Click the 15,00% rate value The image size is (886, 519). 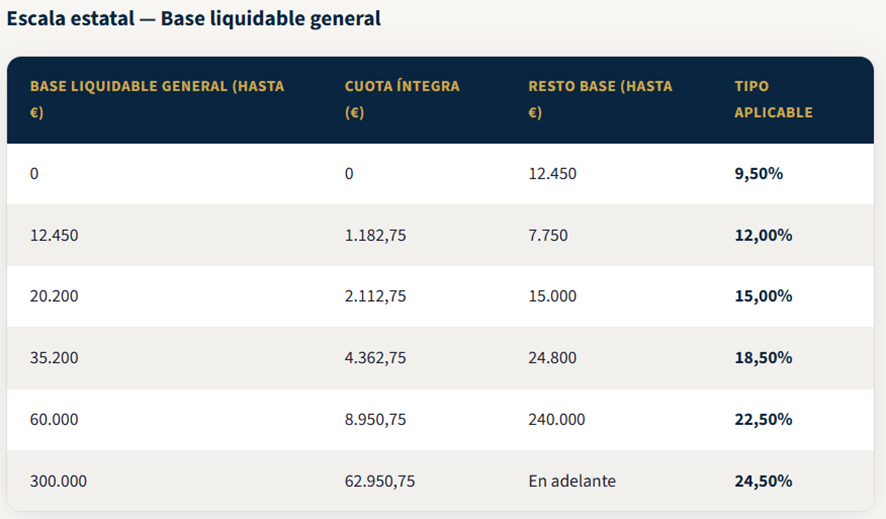763,297
